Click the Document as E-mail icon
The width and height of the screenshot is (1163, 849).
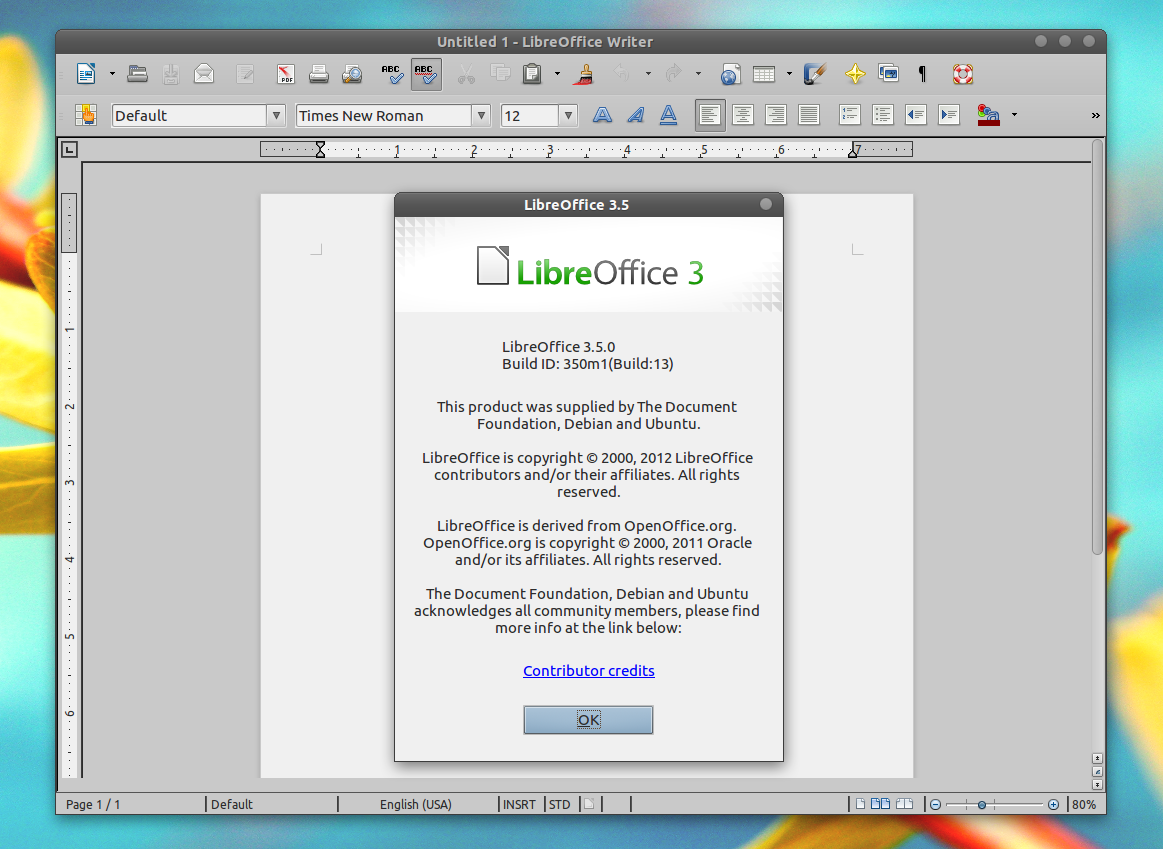pyautogui.click(x=204, y=73)
